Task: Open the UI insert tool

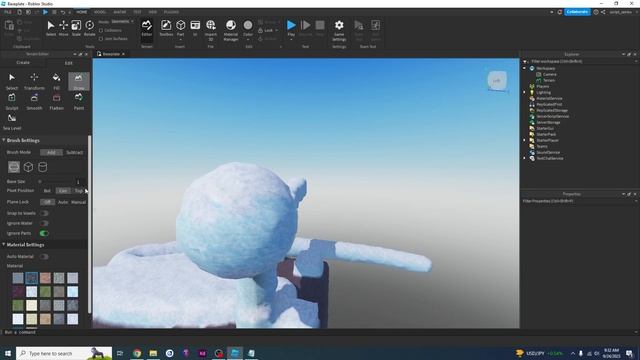Action: coord(195,29)
